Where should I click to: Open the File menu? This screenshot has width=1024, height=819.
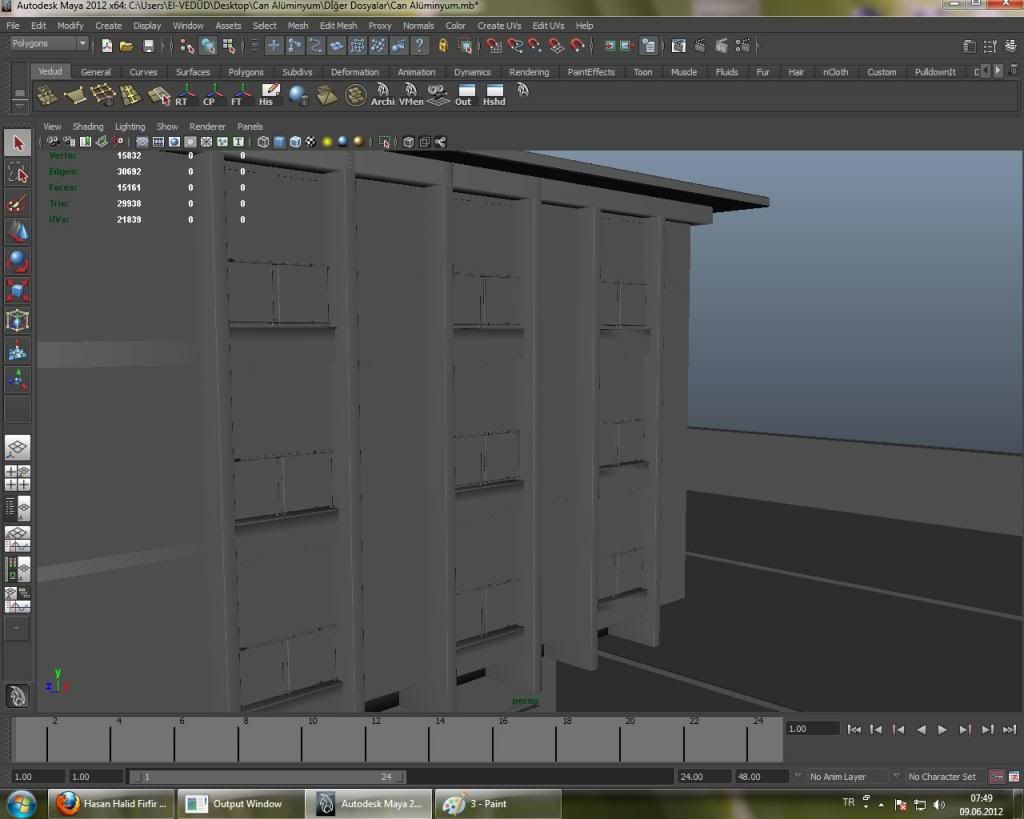pos(12,25)
